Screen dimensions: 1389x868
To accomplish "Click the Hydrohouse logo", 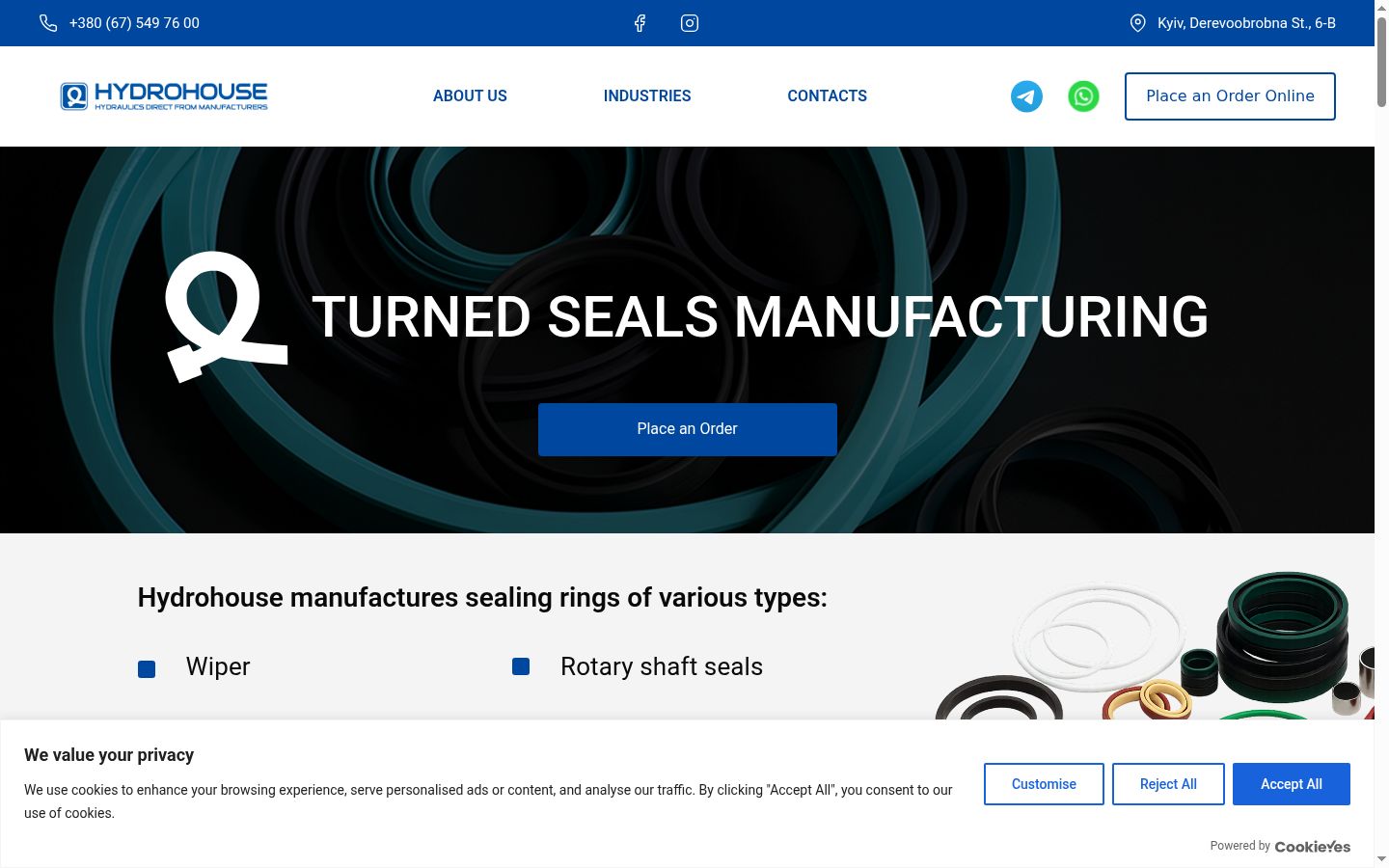I will pos(164,96).
